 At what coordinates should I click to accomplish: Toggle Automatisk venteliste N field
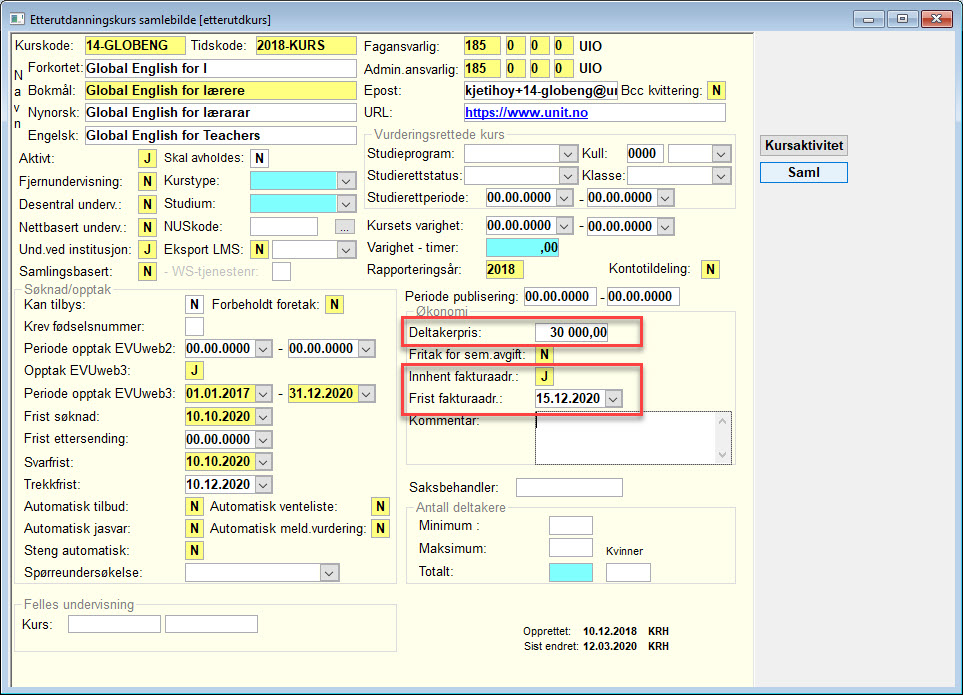(380, 507)
